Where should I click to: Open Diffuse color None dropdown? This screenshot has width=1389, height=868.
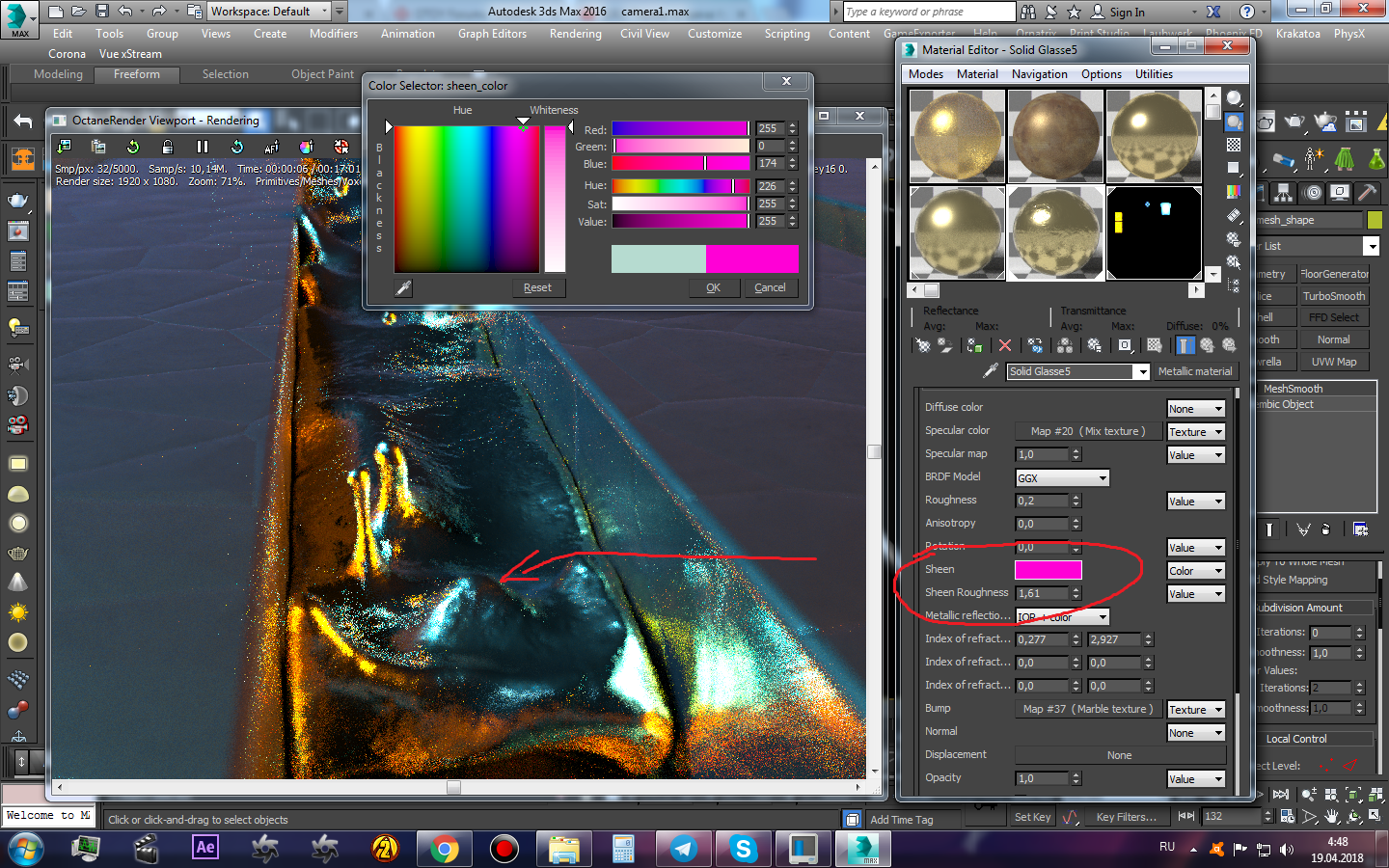click(1195, 409)
